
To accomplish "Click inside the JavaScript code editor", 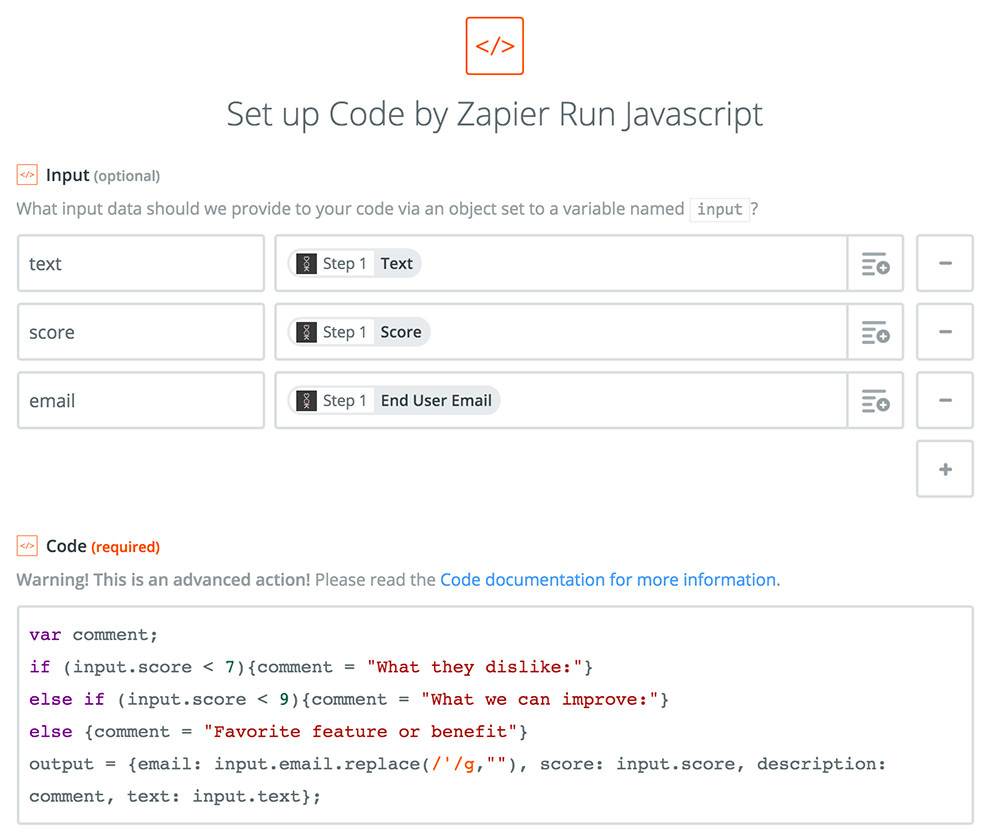I will 495,715.
